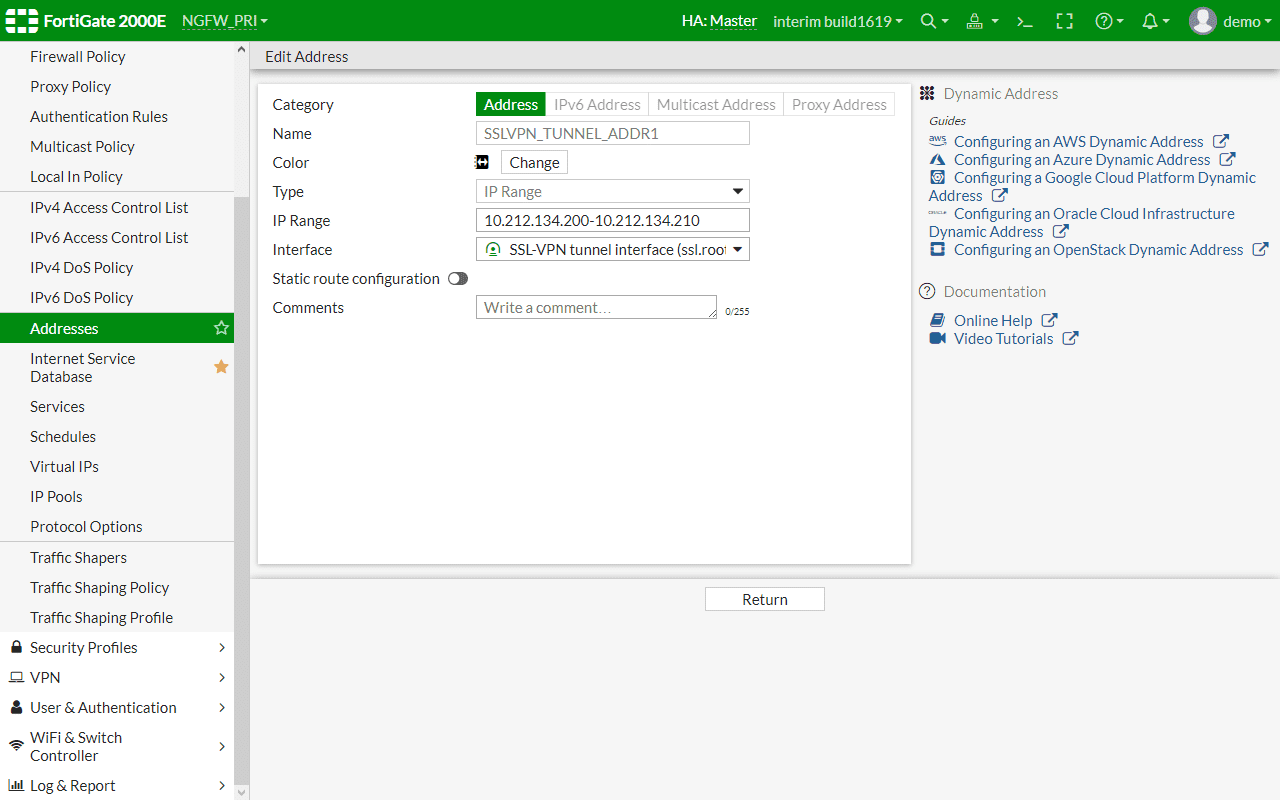1280x800 pixels.
Task: Open Configuring an Oracle Cloud Infrastructure guide
Action: pos(1082,222)
